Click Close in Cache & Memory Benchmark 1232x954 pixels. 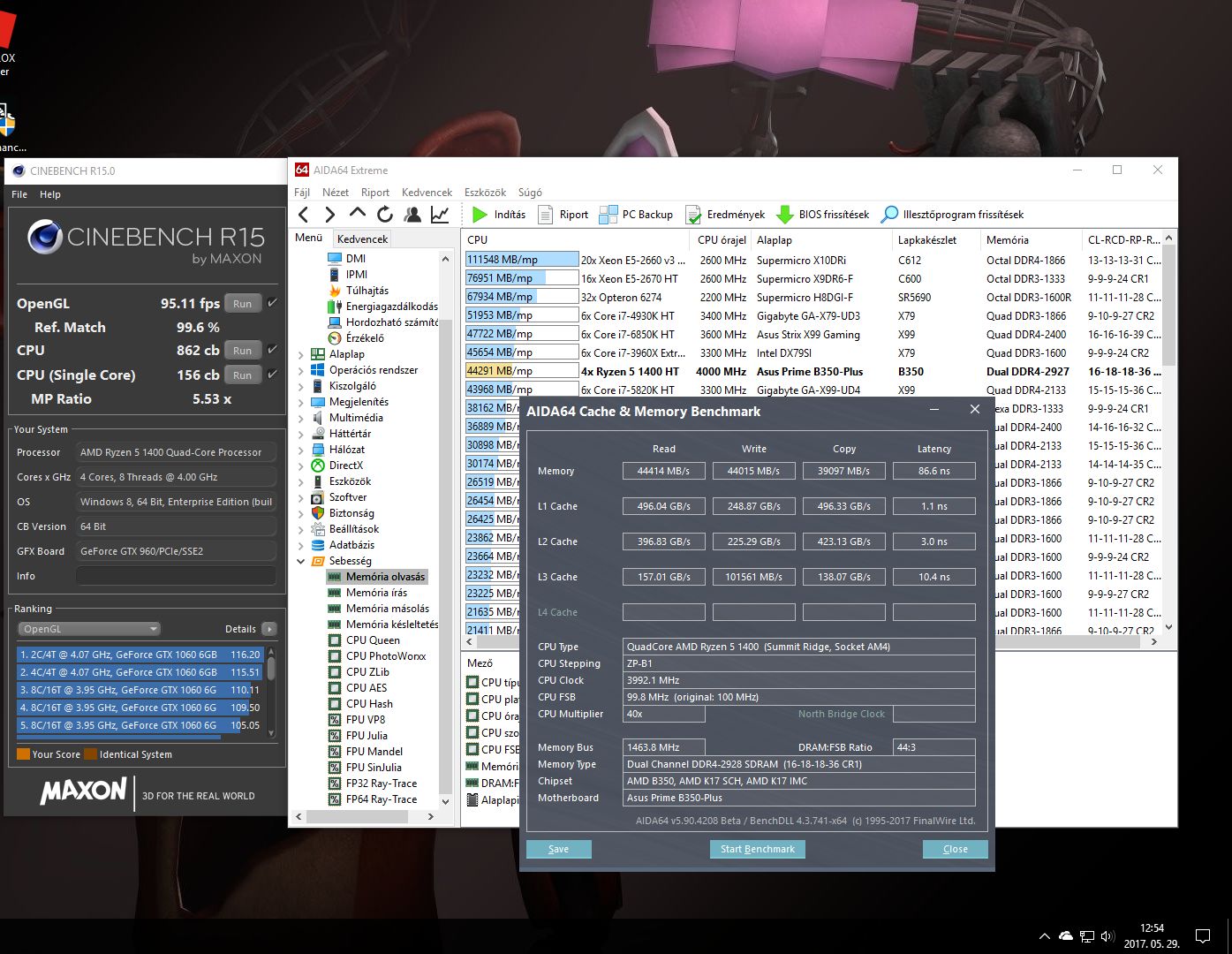pyautogui.click(x=956, y=849)
